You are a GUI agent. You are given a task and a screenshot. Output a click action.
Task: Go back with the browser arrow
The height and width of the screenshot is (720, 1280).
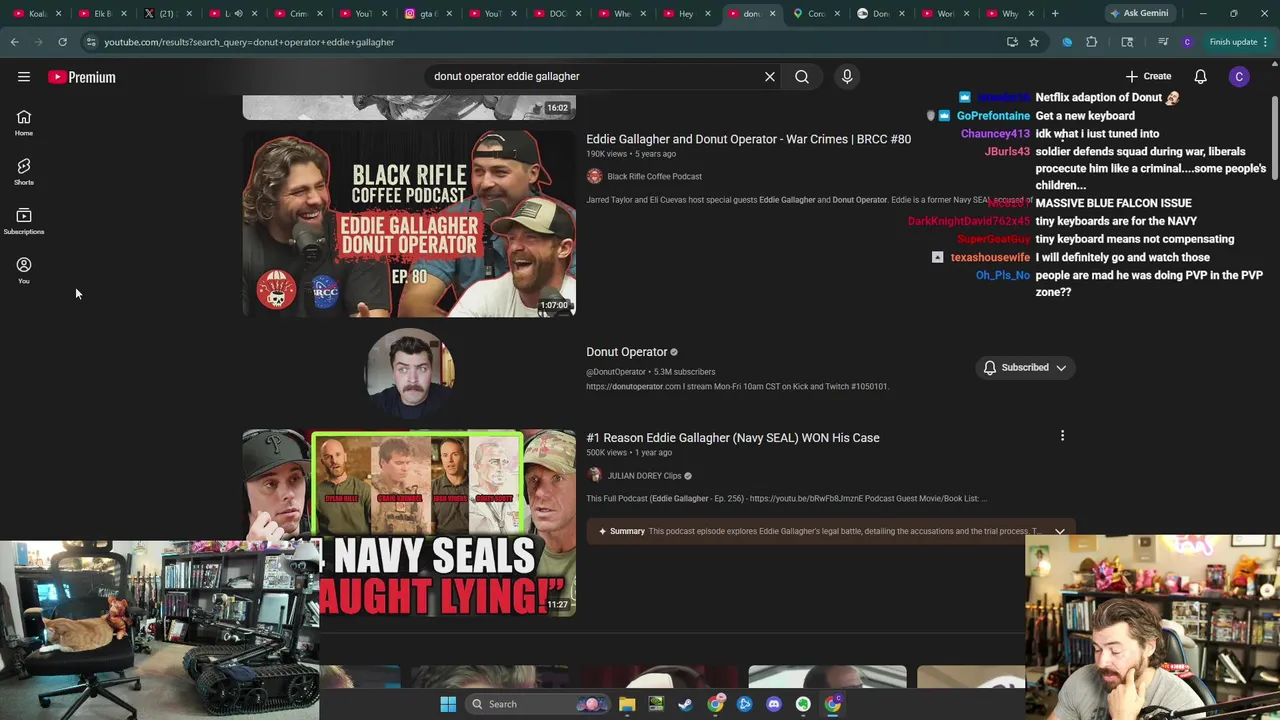pyautogui.click(x=14, y=42)
